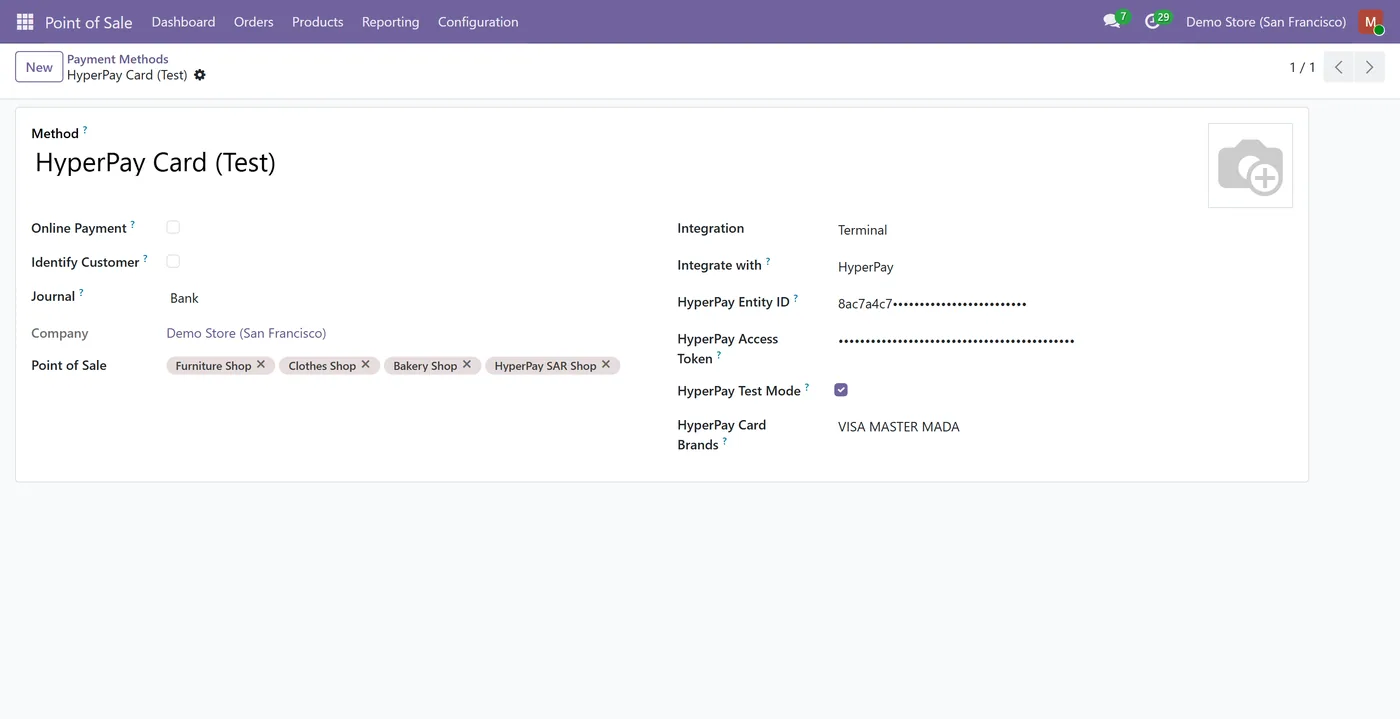The height and width of the screenshot is (719, 1400).
Task: Open the Bakery Shop tag
Action: point(425,366)
